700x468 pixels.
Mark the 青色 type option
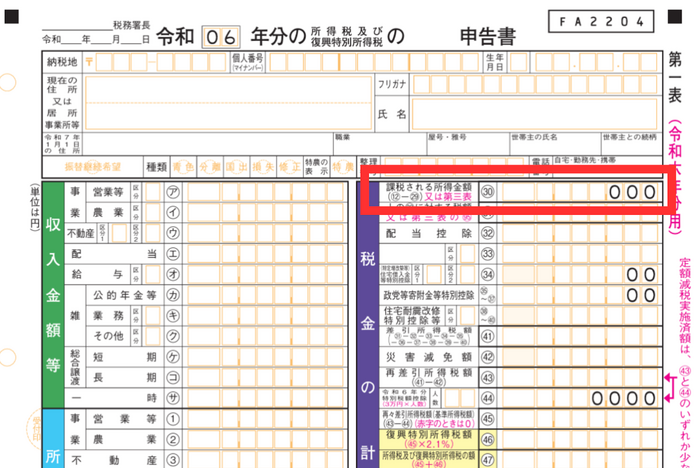[183, 167]
